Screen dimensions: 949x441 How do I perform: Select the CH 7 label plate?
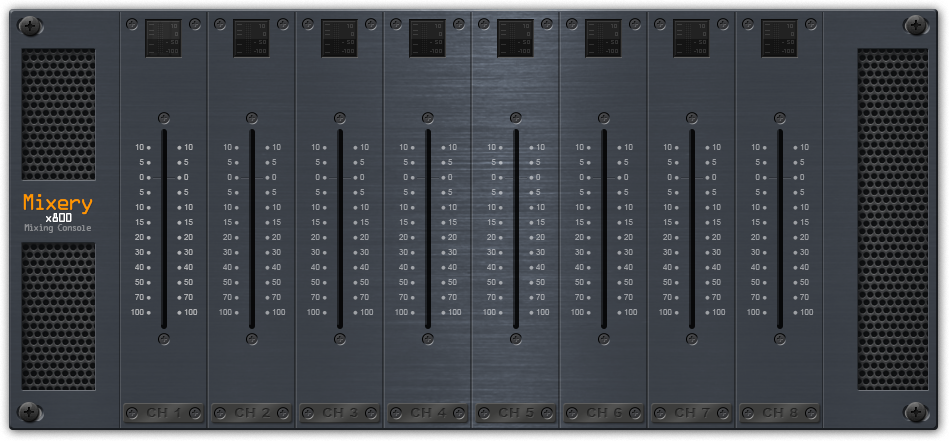(x=691, y=412)
